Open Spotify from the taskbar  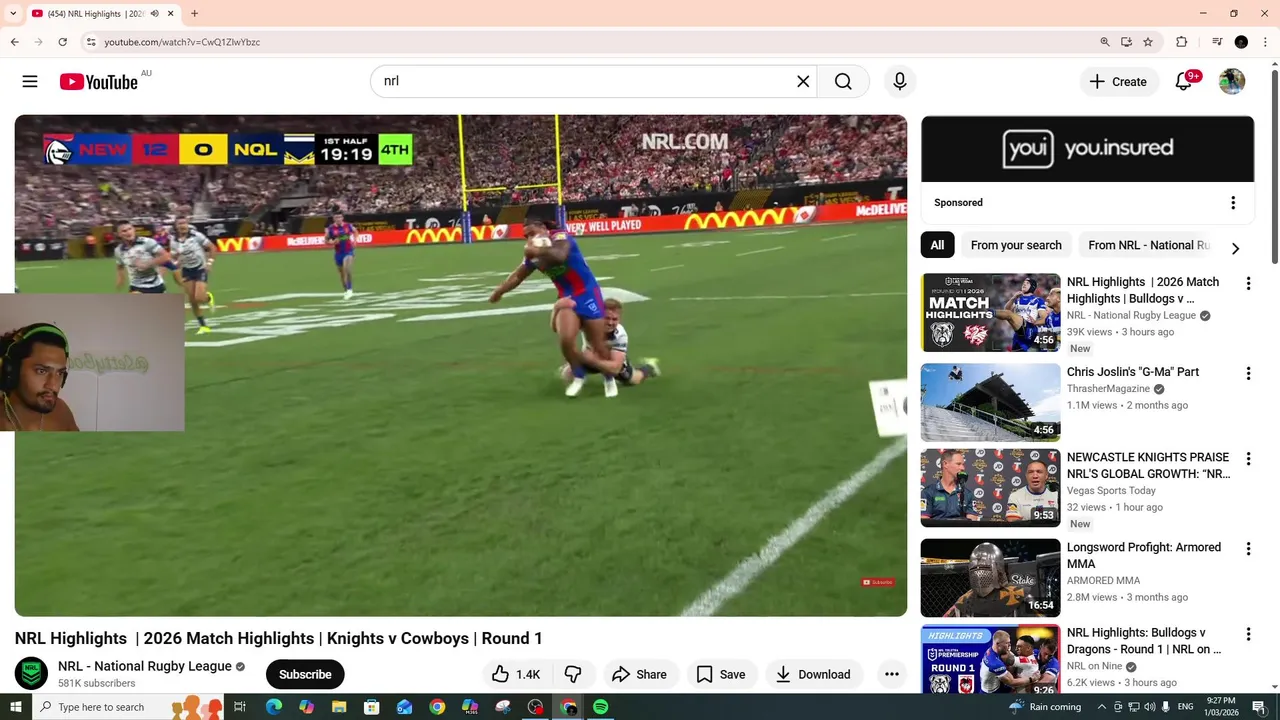(600, 707)
